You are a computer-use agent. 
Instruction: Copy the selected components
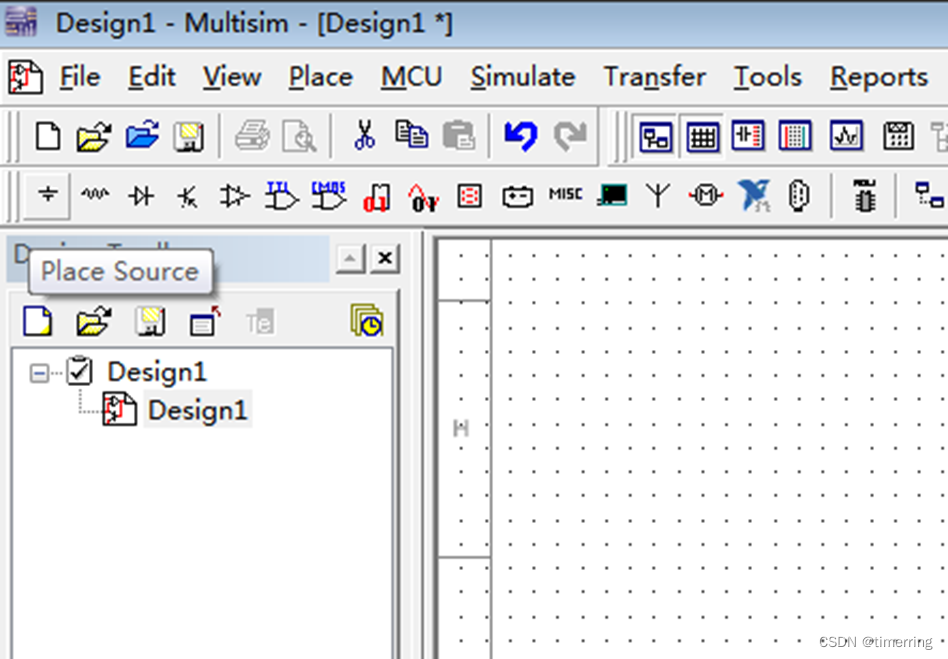pyautogui.click(x=411, y=134)
